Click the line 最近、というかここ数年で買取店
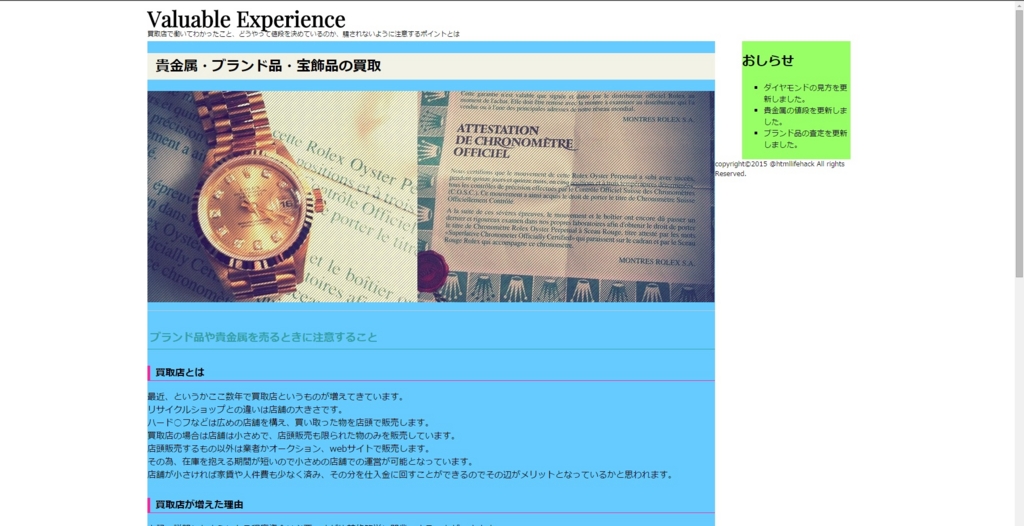Viewport: 1024px width, 526px height. pos(276,397)
